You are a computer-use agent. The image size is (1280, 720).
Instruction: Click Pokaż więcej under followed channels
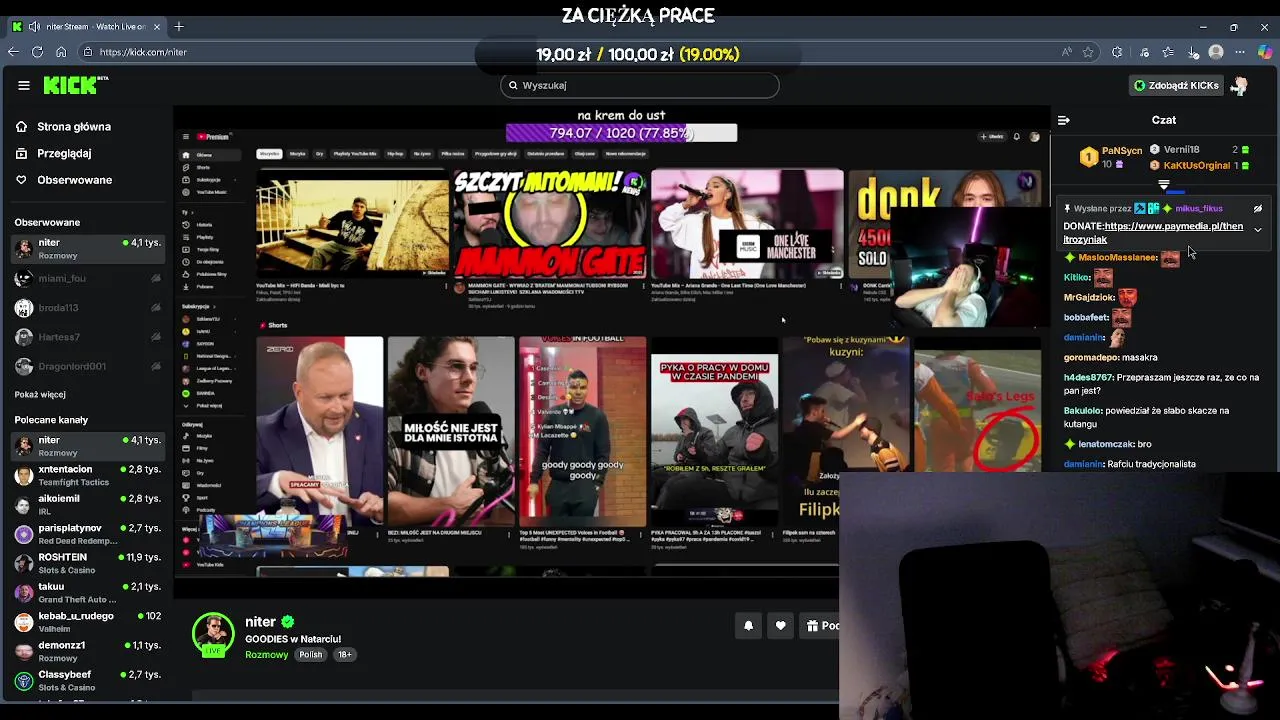40,394
